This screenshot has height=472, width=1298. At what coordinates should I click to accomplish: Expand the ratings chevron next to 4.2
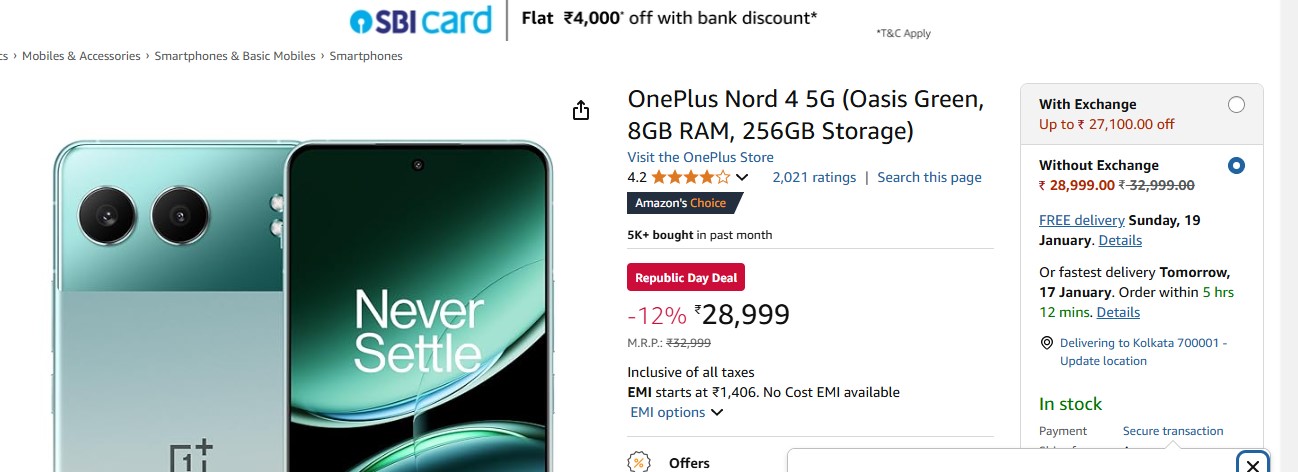pyautogui.click(x=742, y=178)
